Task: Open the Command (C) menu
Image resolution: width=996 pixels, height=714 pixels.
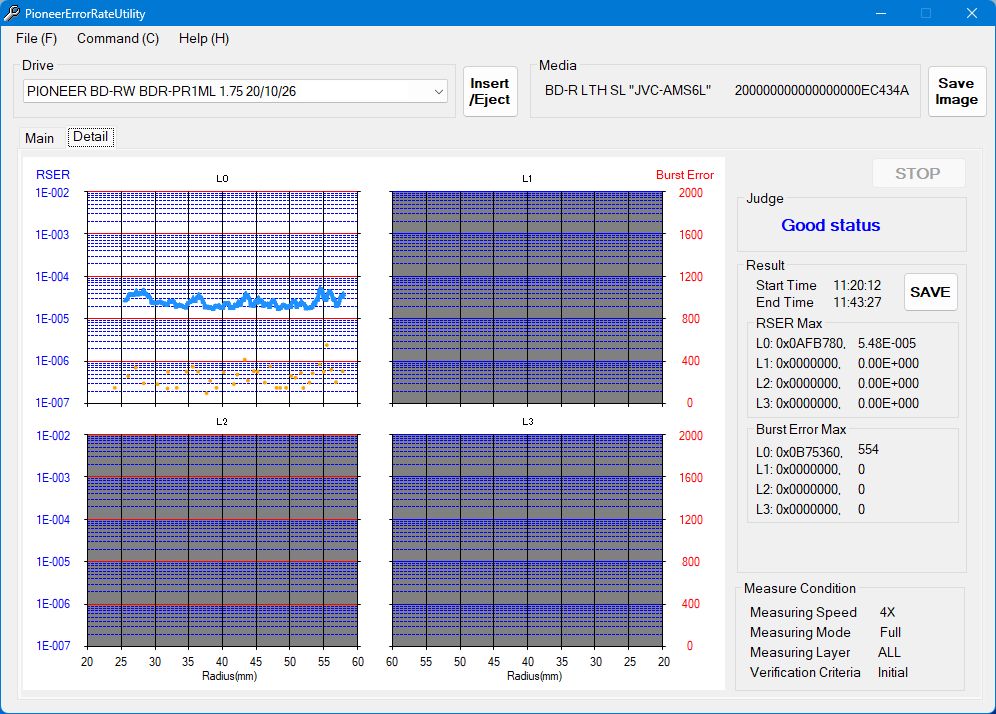Action: [117, 38]
